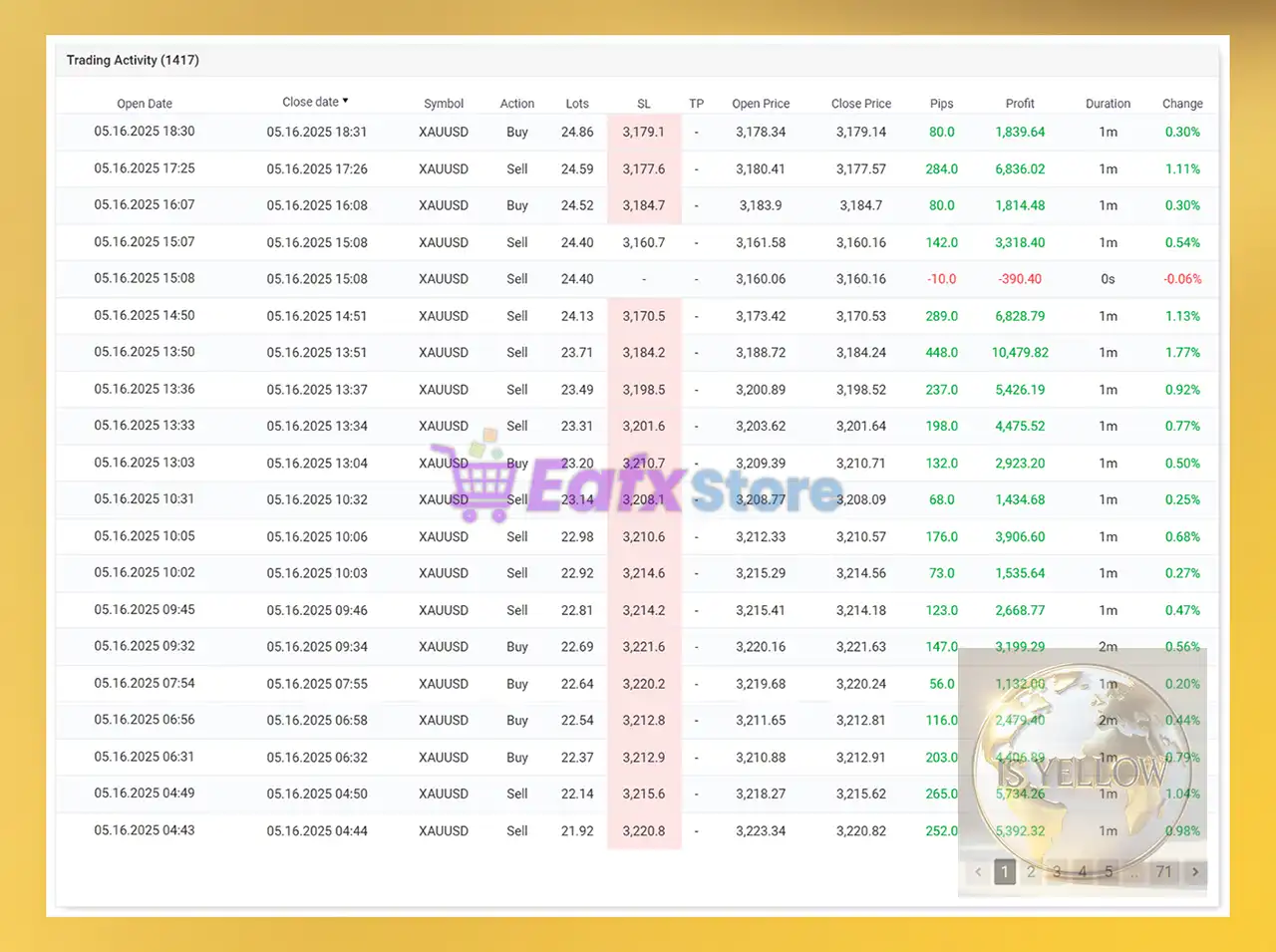1276x952 pixels.
Task: Click the Close date sort arrow
Action: pyautogui.click(x=345, y=101)
